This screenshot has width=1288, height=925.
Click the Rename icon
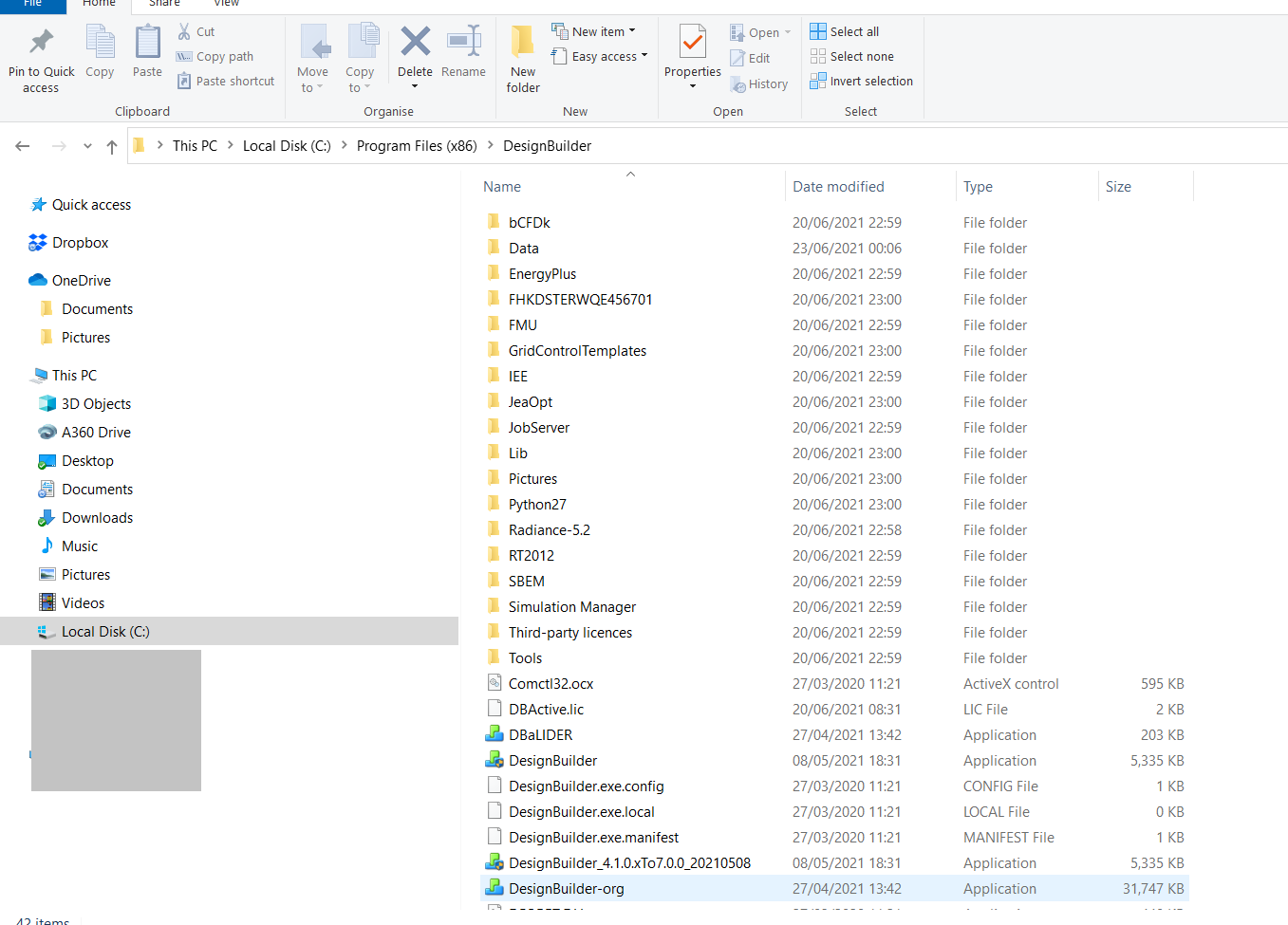coord(464,42)
